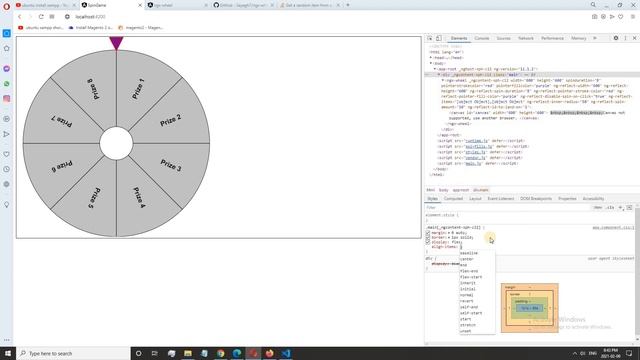Viewport: 640px width, 360px height.
Task: Show more DevTools tabs with the chevron
Action: (x=595, y=38)
